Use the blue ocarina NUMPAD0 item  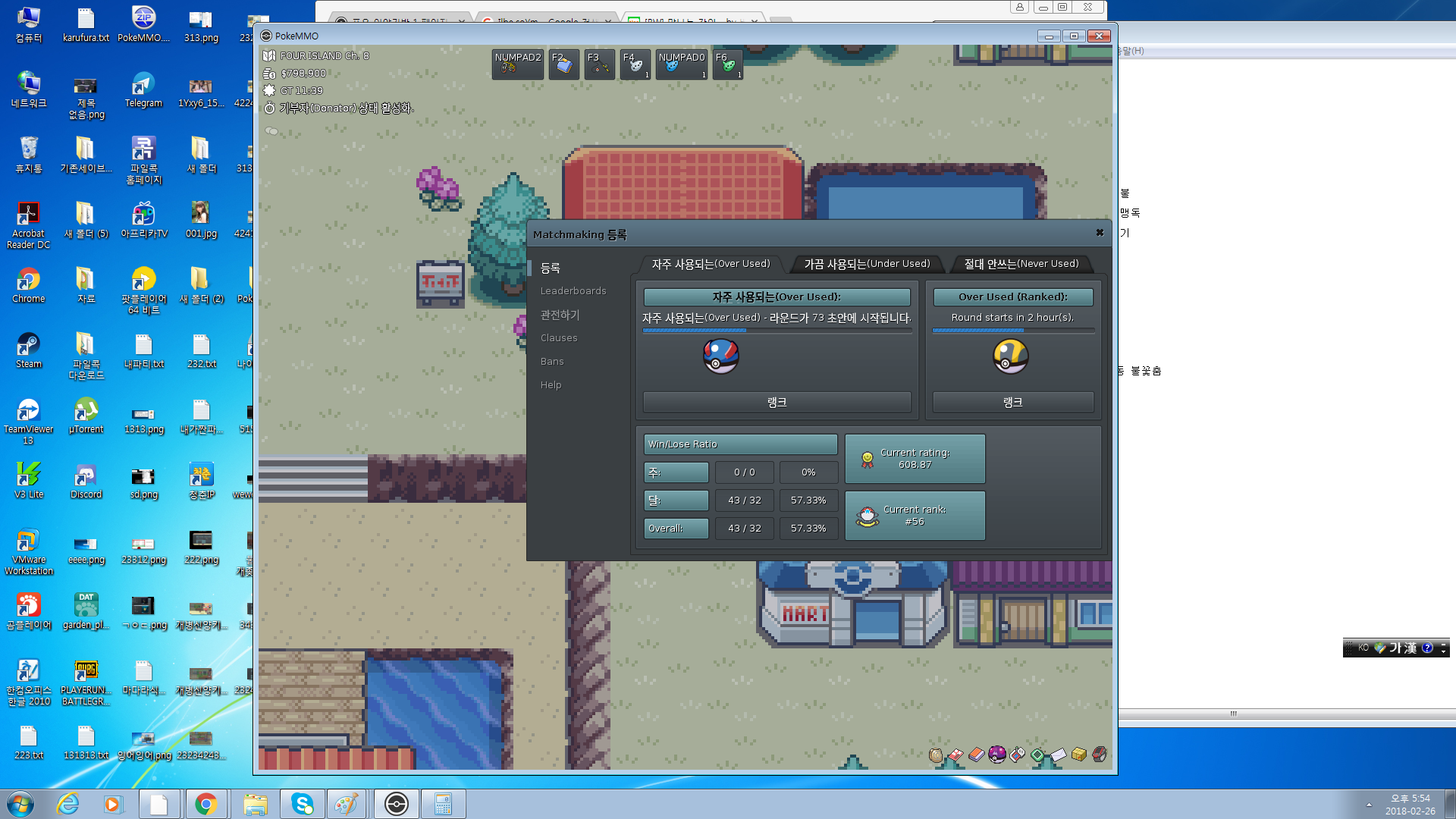tap(681, 64)
